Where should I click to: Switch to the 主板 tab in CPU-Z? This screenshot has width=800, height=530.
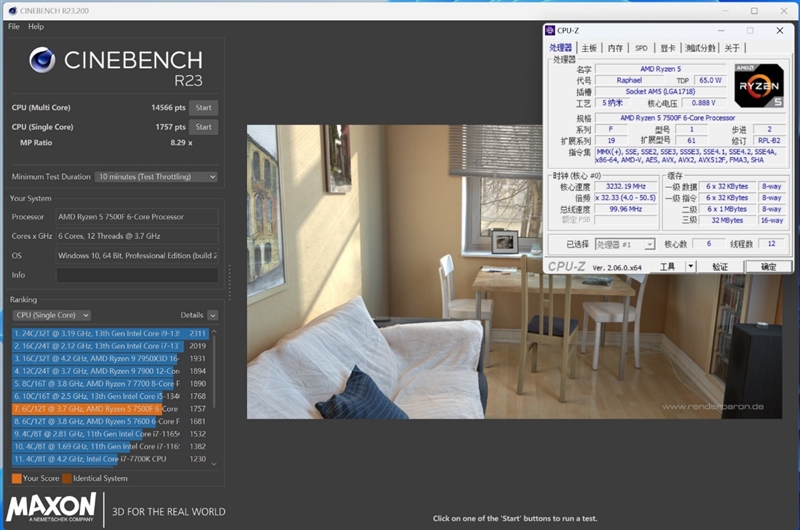click(589, 48)
